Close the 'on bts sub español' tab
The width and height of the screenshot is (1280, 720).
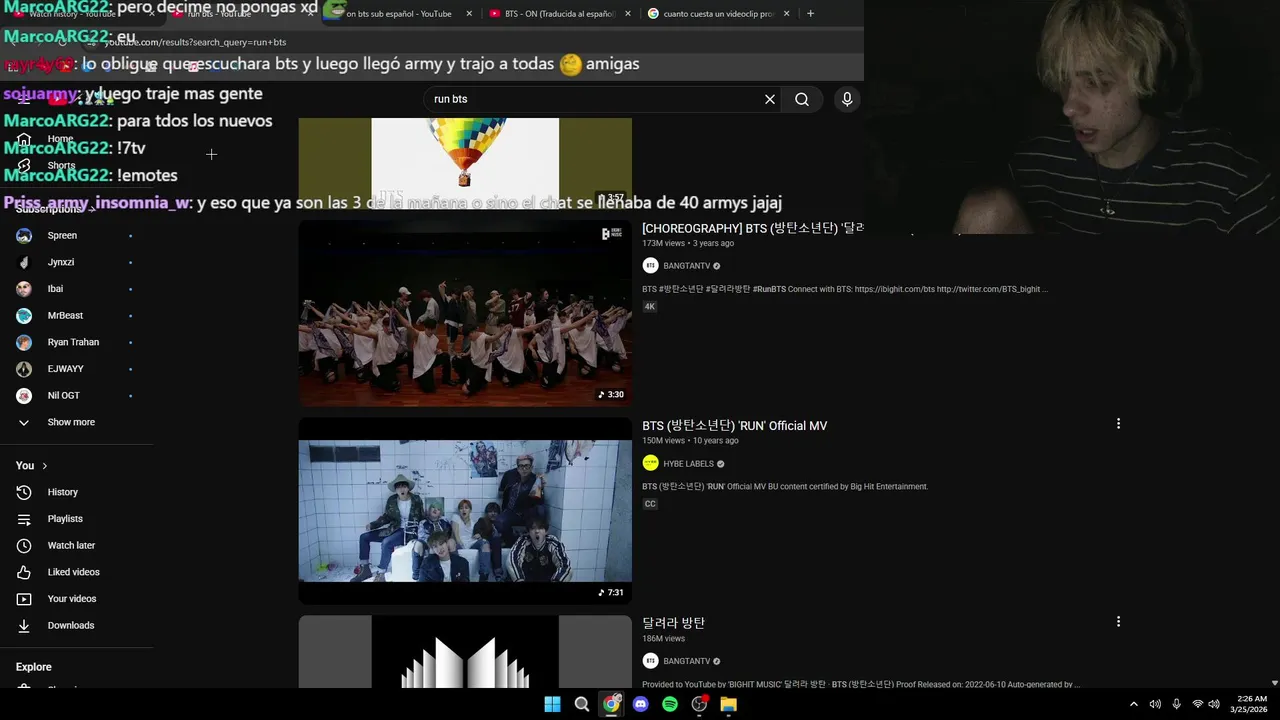pos(469,14)
